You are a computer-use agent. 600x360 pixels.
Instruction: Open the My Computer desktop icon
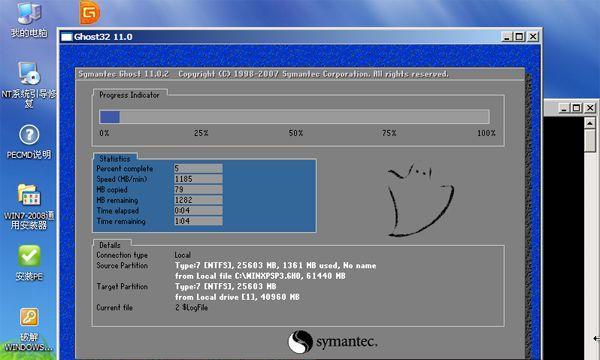pyautogui.click(x=29, y=19)
